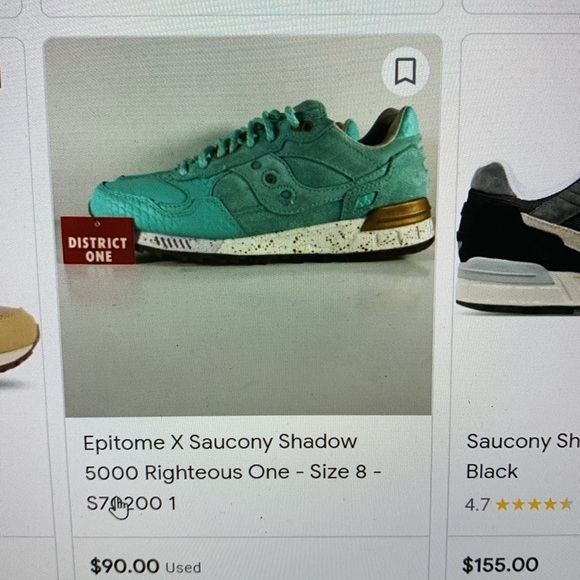Click the gold heel of the teal shoe

(396, 214)
